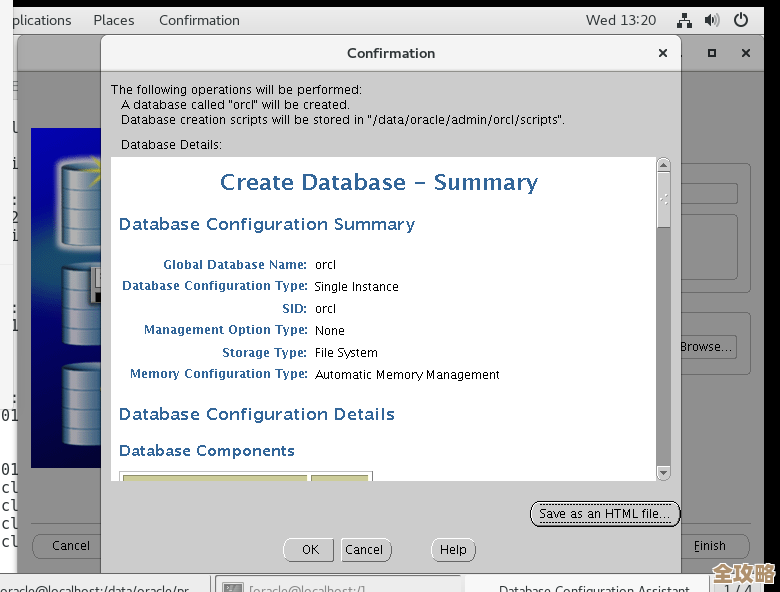The image size is (780, 592).
Task: Click the Browse... button behind the dialog
Action: click(706, 347)
